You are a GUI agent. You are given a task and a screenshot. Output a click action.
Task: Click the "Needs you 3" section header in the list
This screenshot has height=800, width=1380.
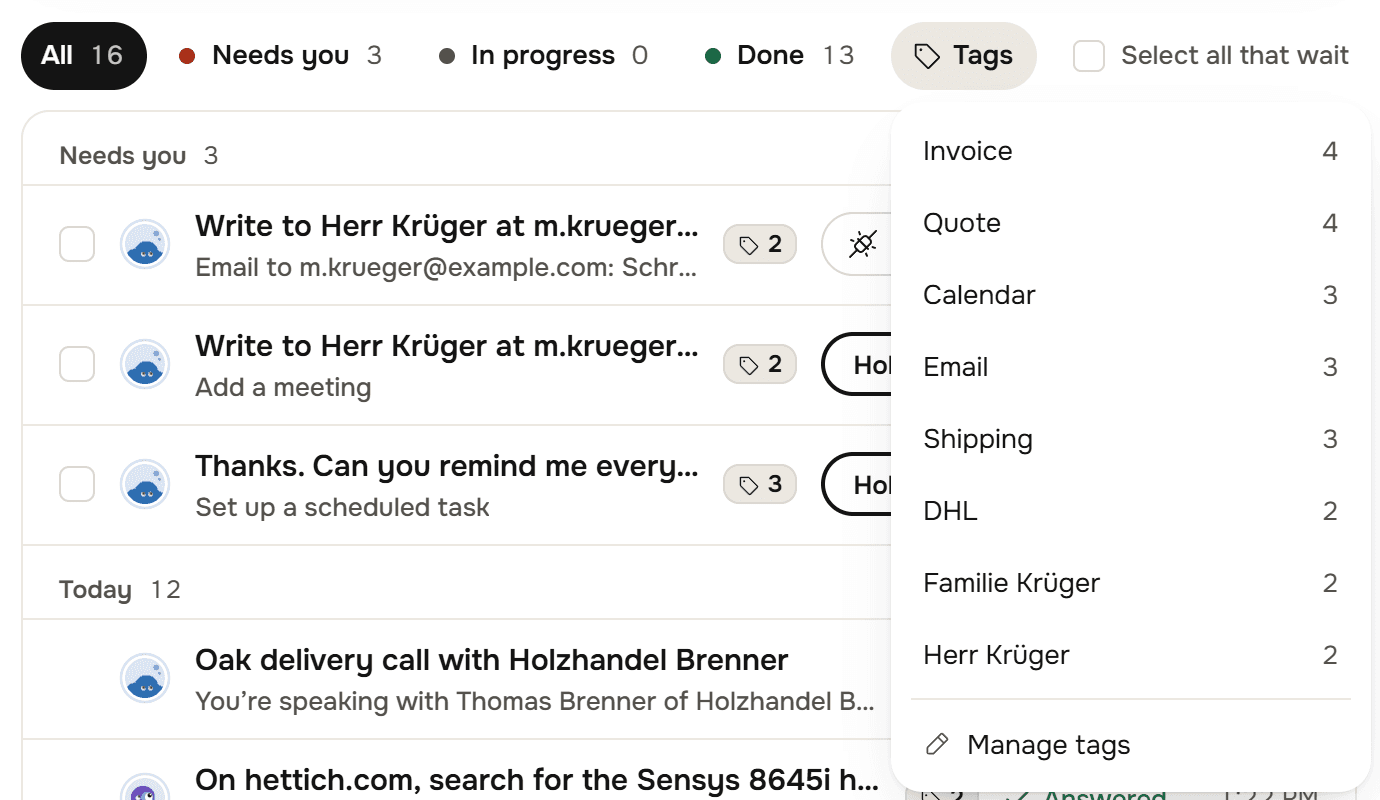pos(139,156)
